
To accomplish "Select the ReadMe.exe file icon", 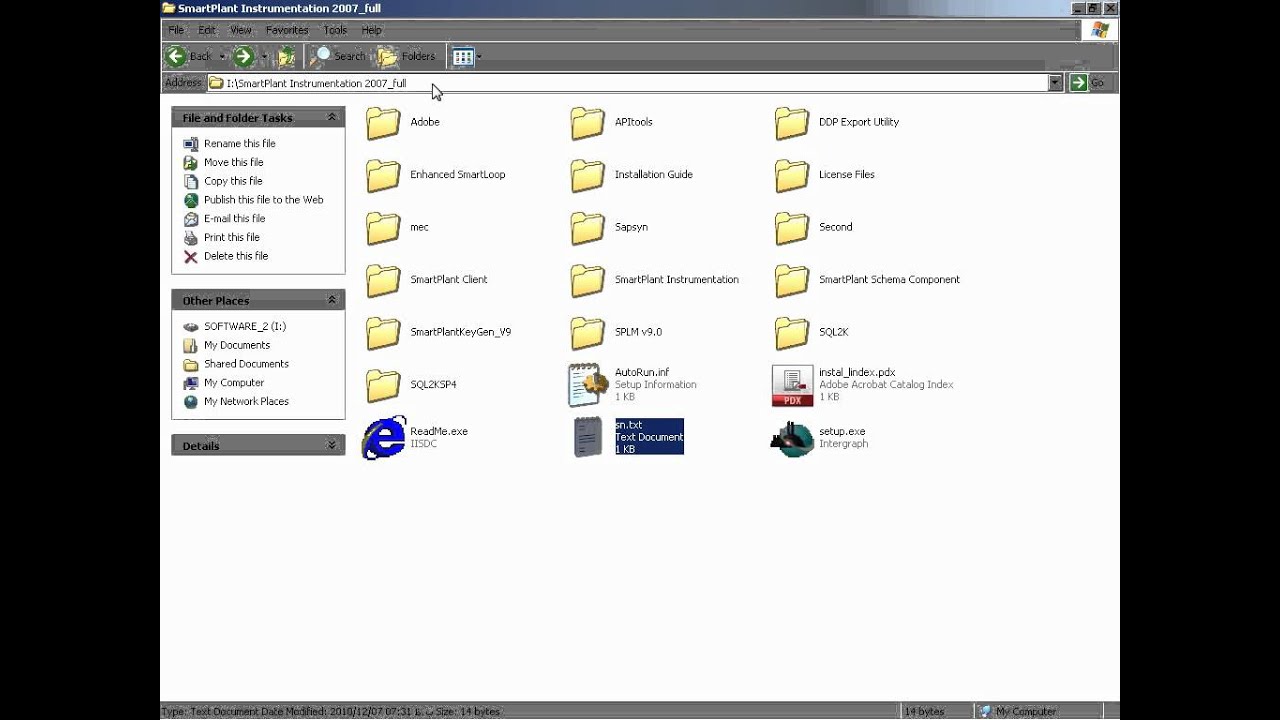I will click(x=384, y=438).
